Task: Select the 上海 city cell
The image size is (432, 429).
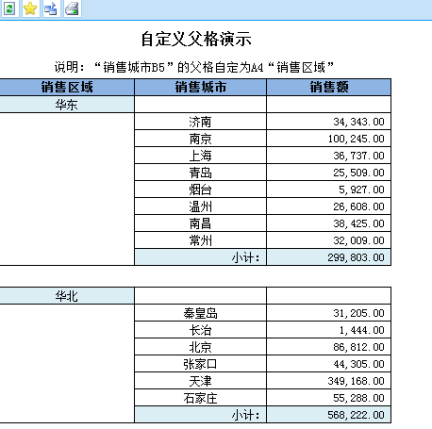Action: [200, 155]
